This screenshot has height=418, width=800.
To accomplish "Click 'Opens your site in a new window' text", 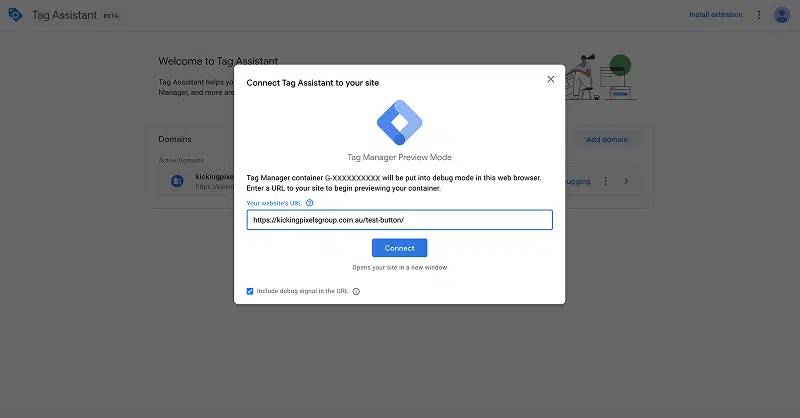I will click(x=399, y=267).
